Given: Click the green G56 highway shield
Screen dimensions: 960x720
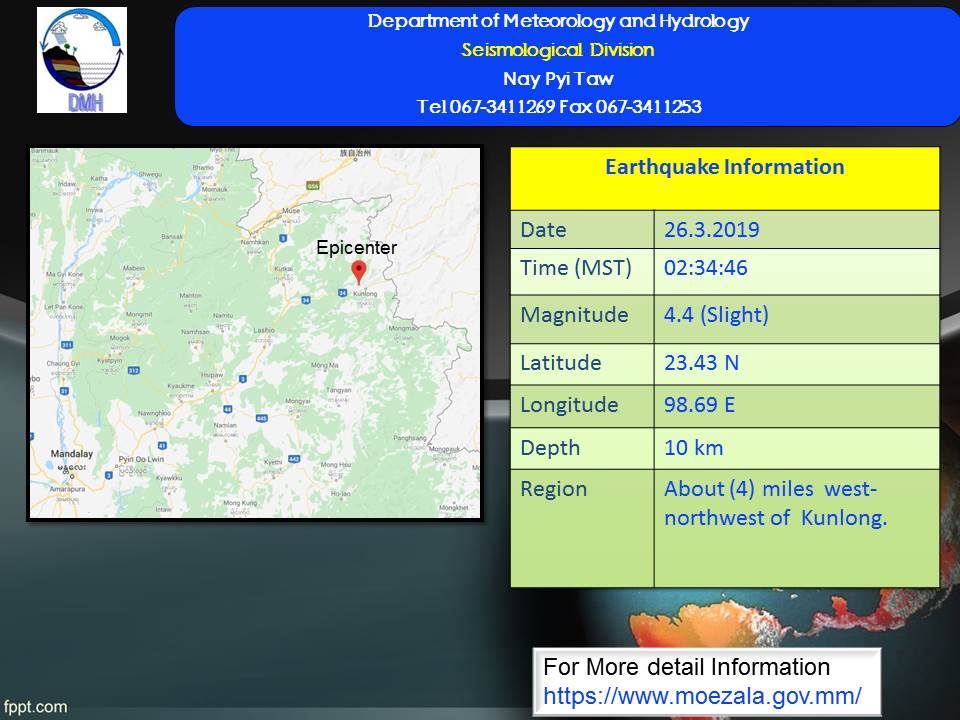Looking at the screenshot, I should click(312, 185).
